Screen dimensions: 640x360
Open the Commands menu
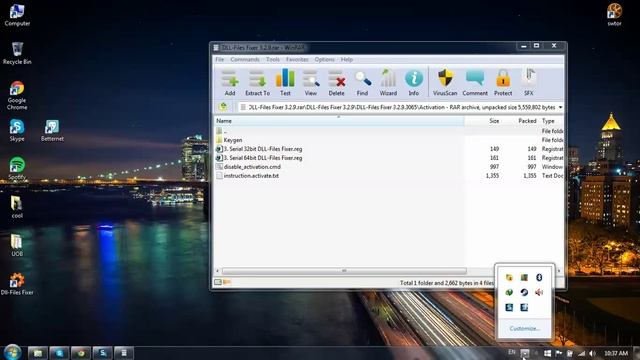point(245,59)
